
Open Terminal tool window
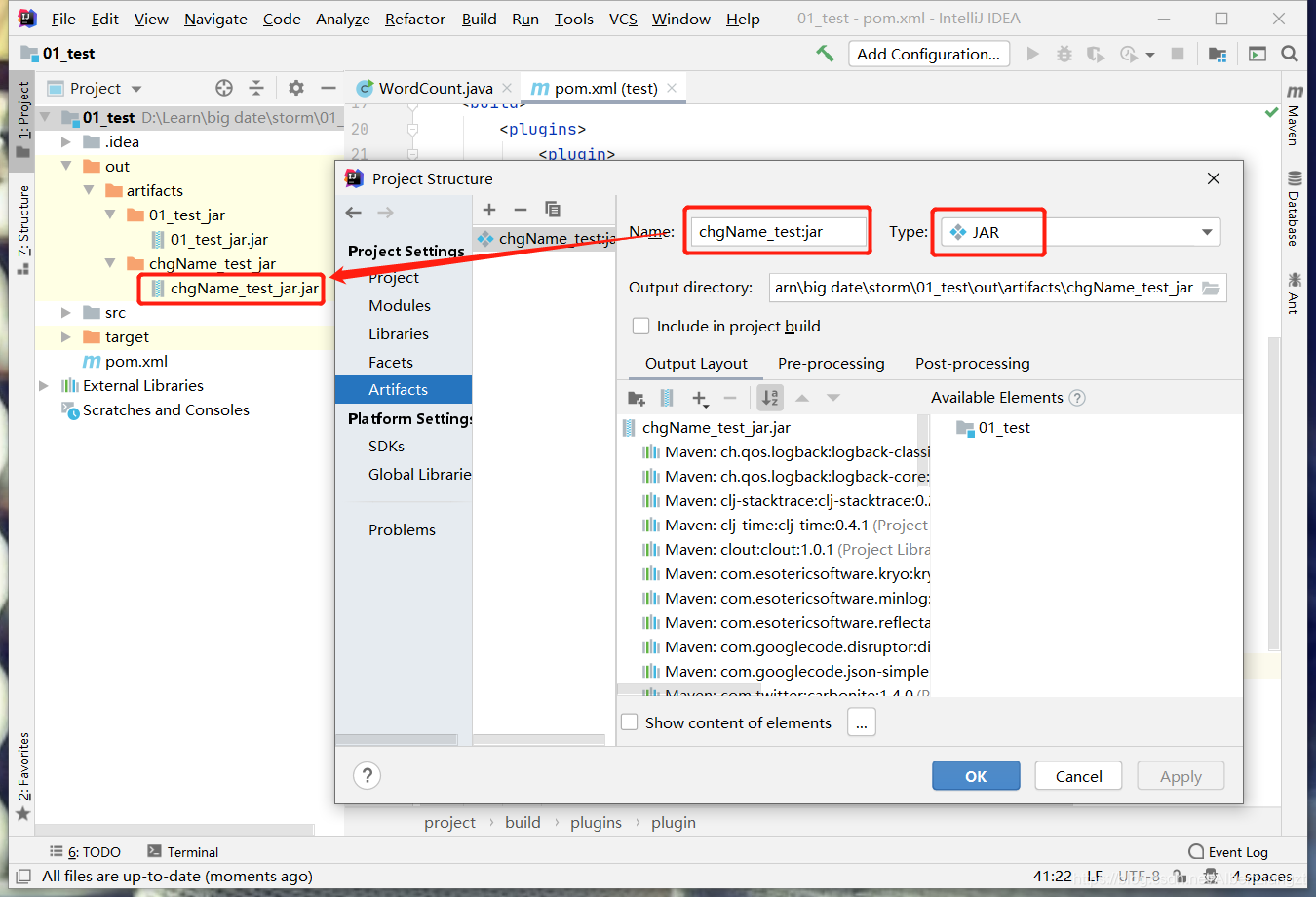(182, 851)
